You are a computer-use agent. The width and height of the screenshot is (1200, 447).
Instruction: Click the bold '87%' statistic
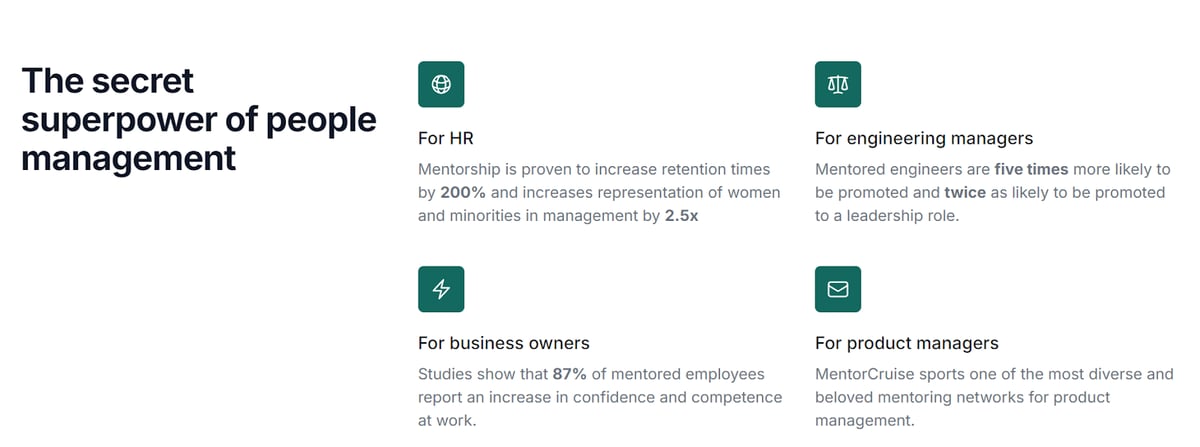click(x=570, y=374)
